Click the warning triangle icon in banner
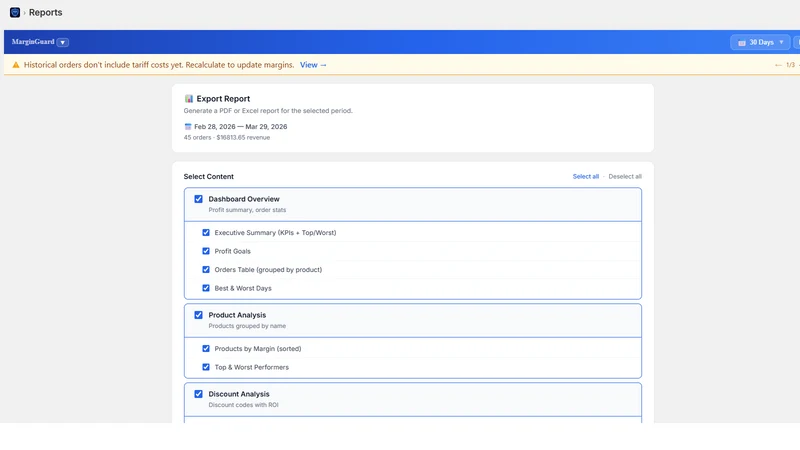800x450 pixels. (x=16, y=65)
